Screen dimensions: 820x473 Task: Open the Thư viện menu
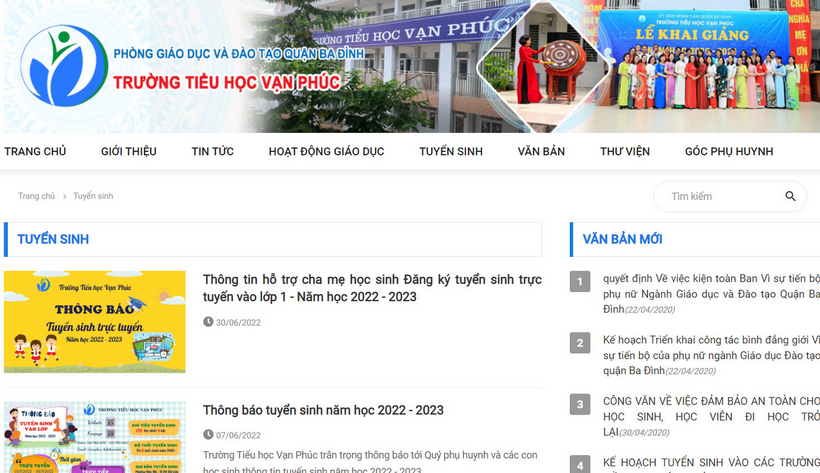coord(624,151)
